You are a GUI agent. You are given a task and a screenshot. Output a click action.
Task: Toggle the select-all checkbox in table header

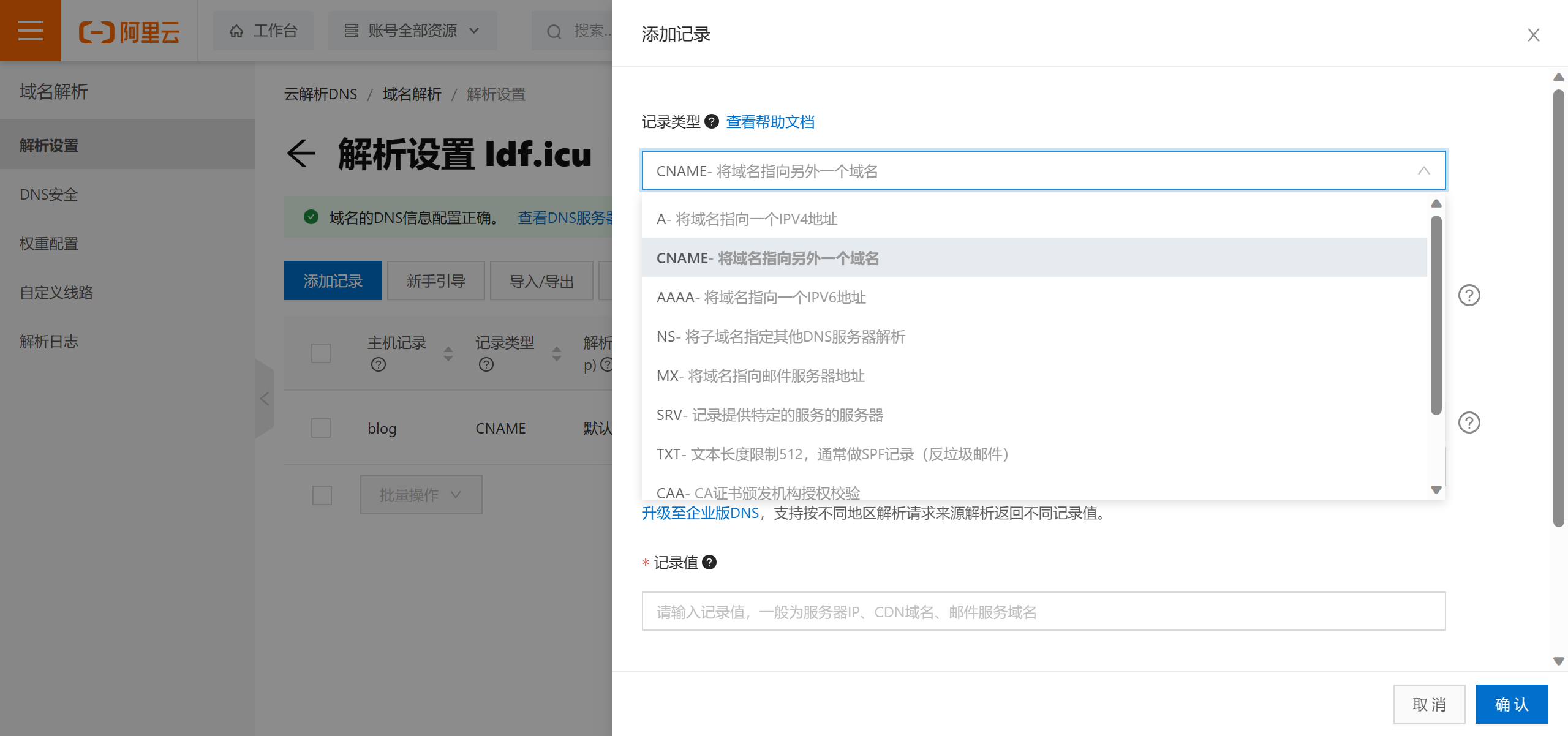[x=321, y=353]
